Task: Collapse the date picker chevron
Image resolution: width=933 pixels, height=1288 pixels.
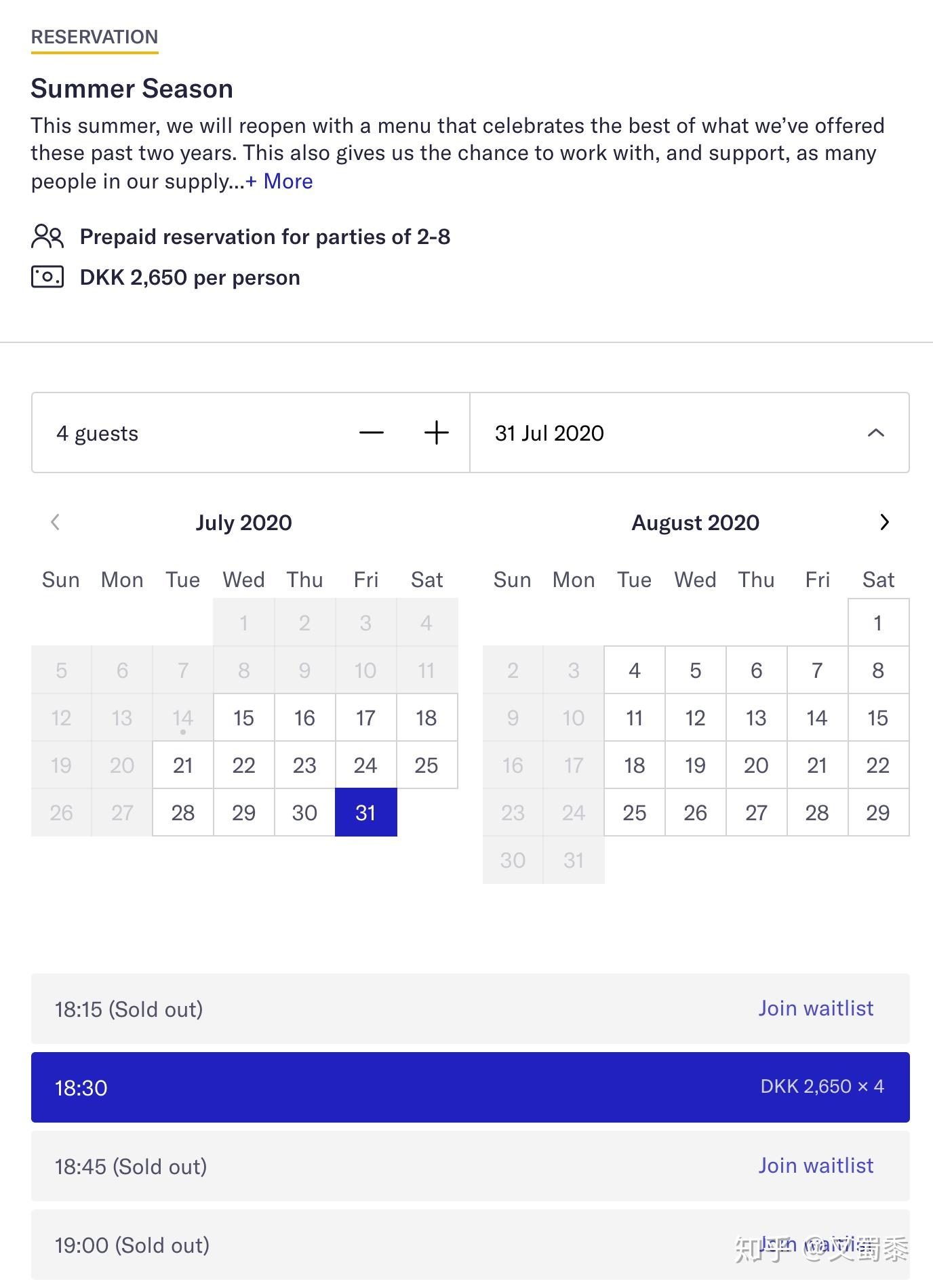Action: click(876, 432)
